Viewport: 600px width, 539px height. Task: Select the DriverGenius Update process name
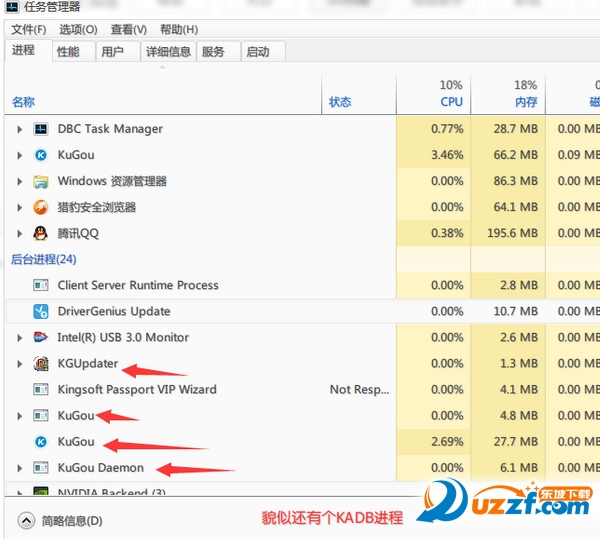click(114, 311)
